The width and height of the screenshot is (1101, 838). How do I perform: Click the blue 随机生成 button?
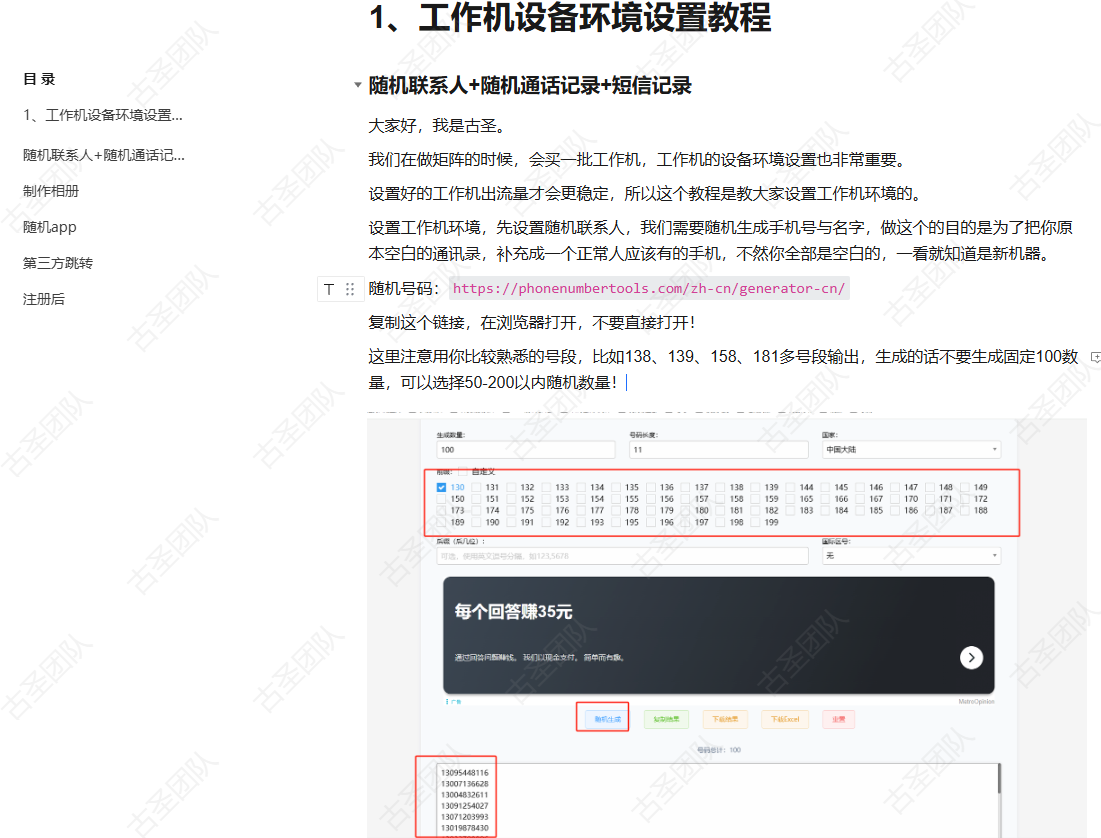tap(607, 719)
